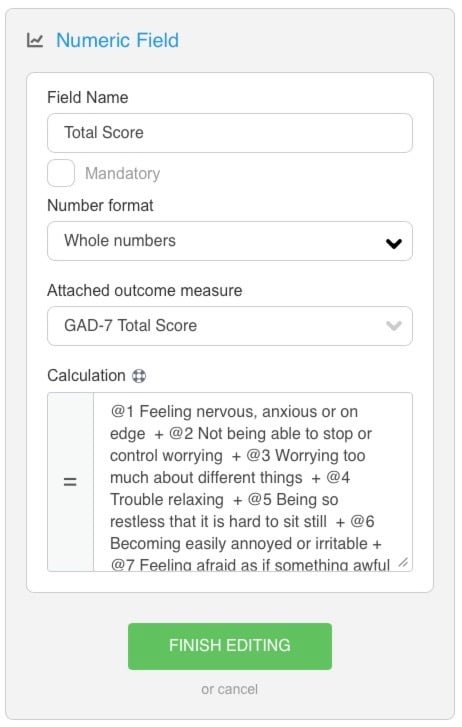462x727 pixels.
Task: Click the Numeric Field chart icon
Action: click(35, 40)
